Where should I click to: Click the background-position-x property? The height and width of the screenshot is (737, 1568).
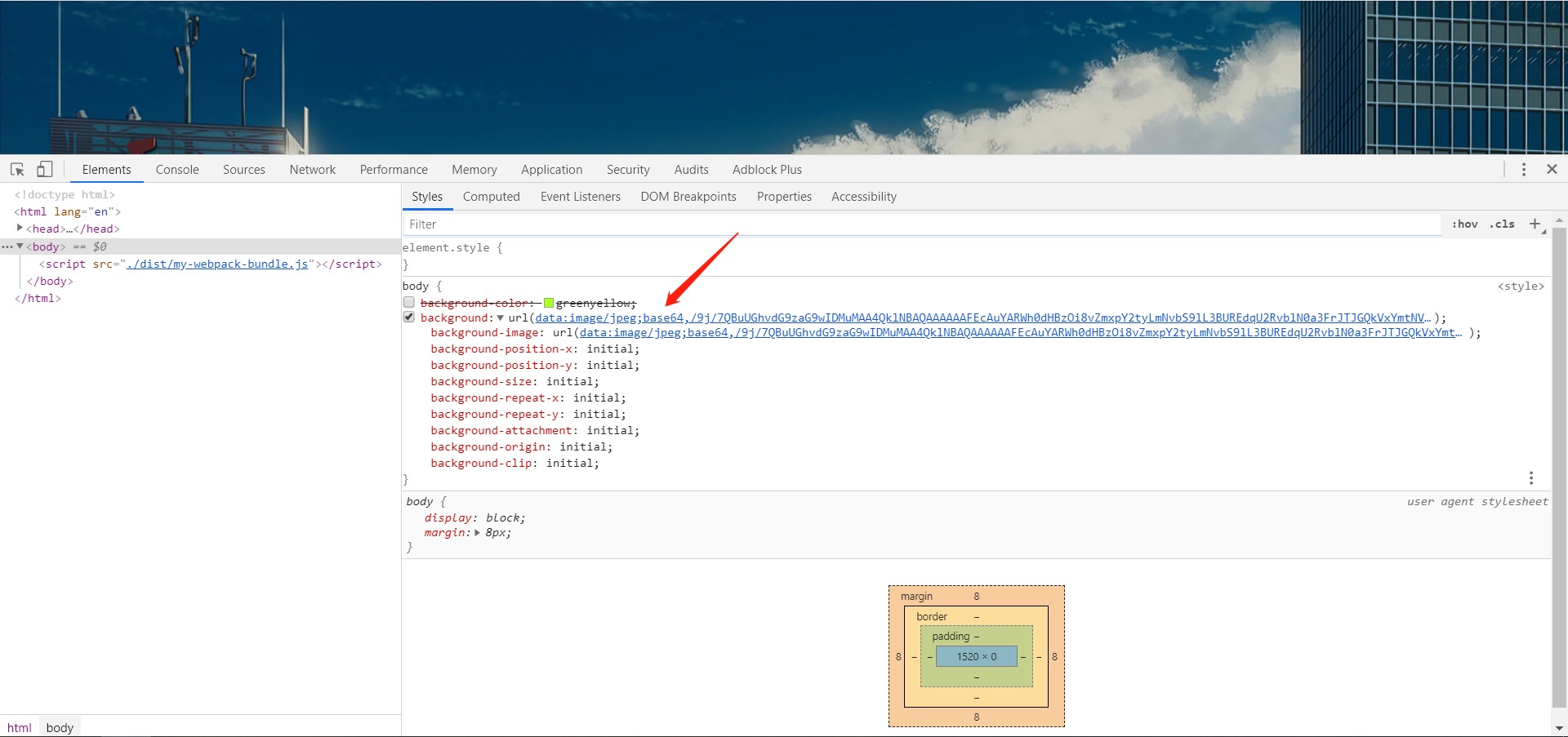pyautogui.click(x=502, y=349)
